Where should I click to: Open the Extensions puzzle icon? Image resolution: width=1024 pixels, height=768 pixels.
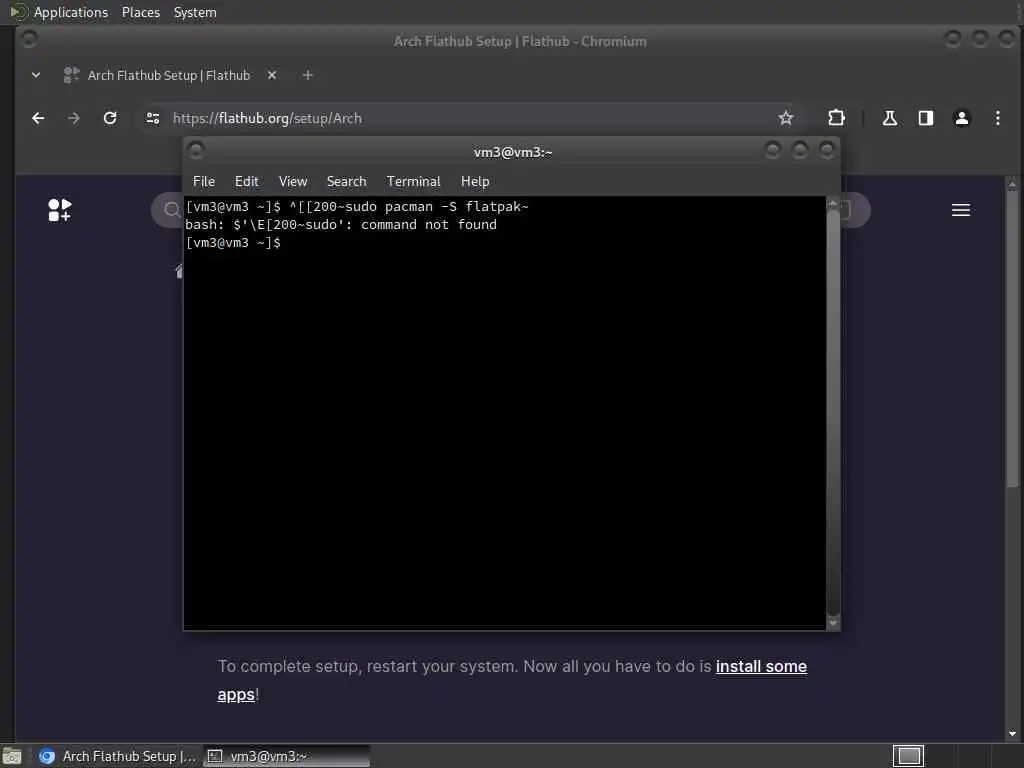pos(836,118)
